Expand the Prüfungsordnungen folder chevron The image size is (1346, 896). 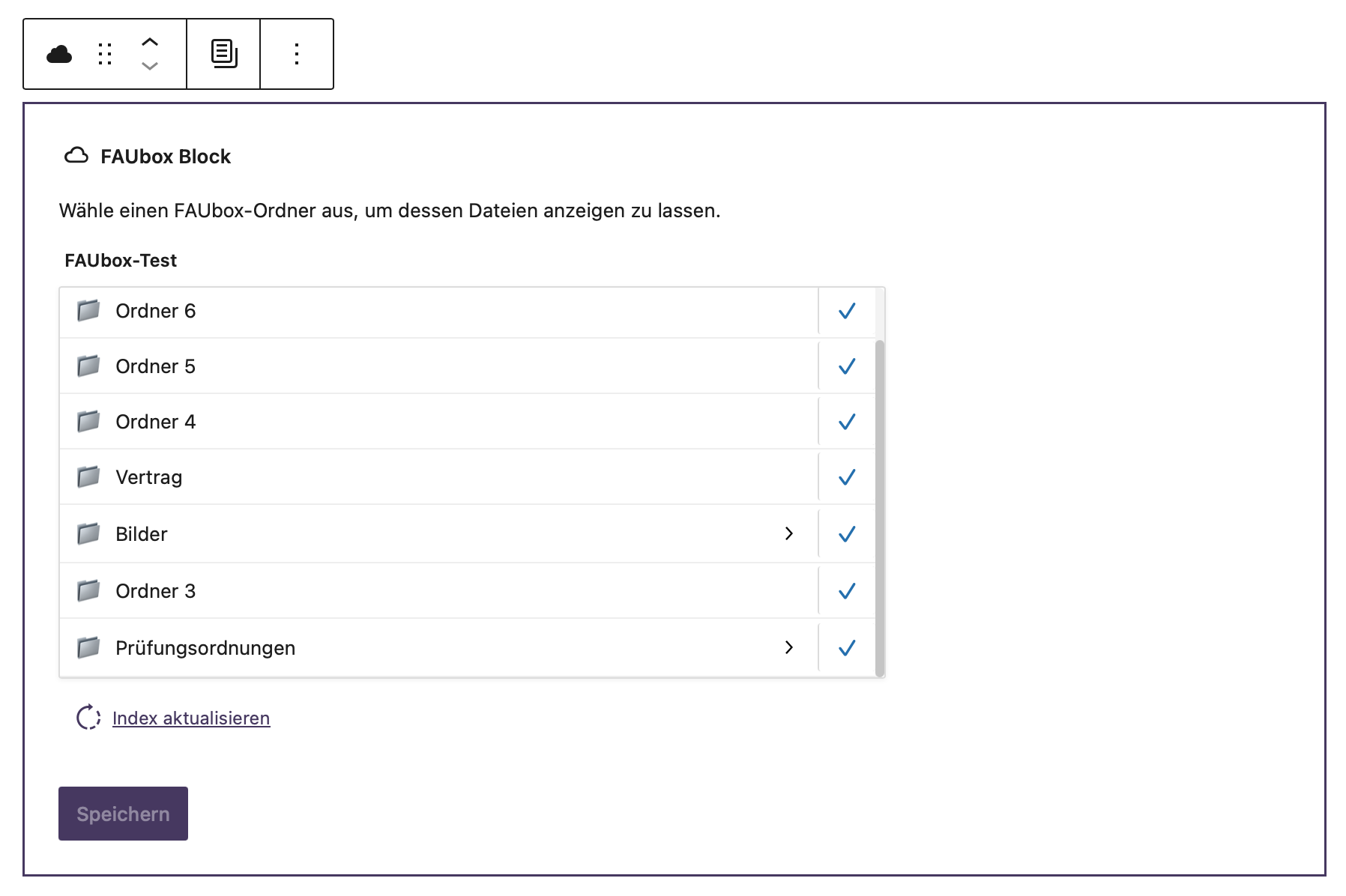(788, 647)
